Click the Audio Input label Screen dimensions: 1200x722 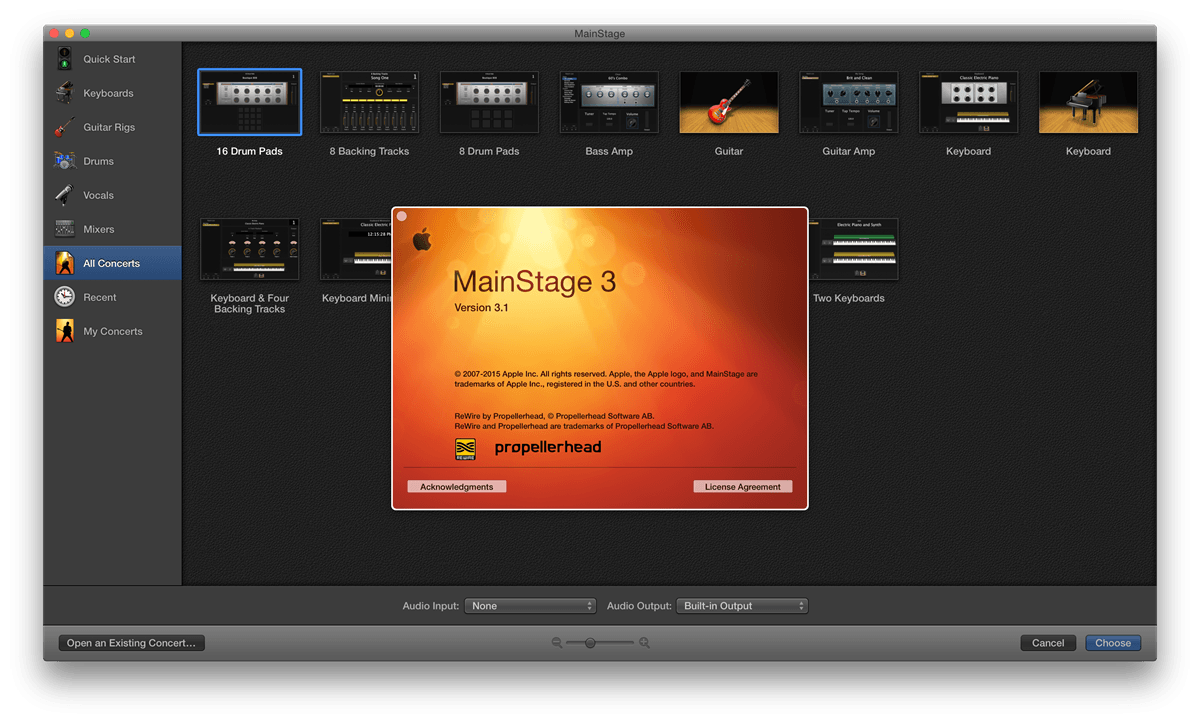(431, 606)
